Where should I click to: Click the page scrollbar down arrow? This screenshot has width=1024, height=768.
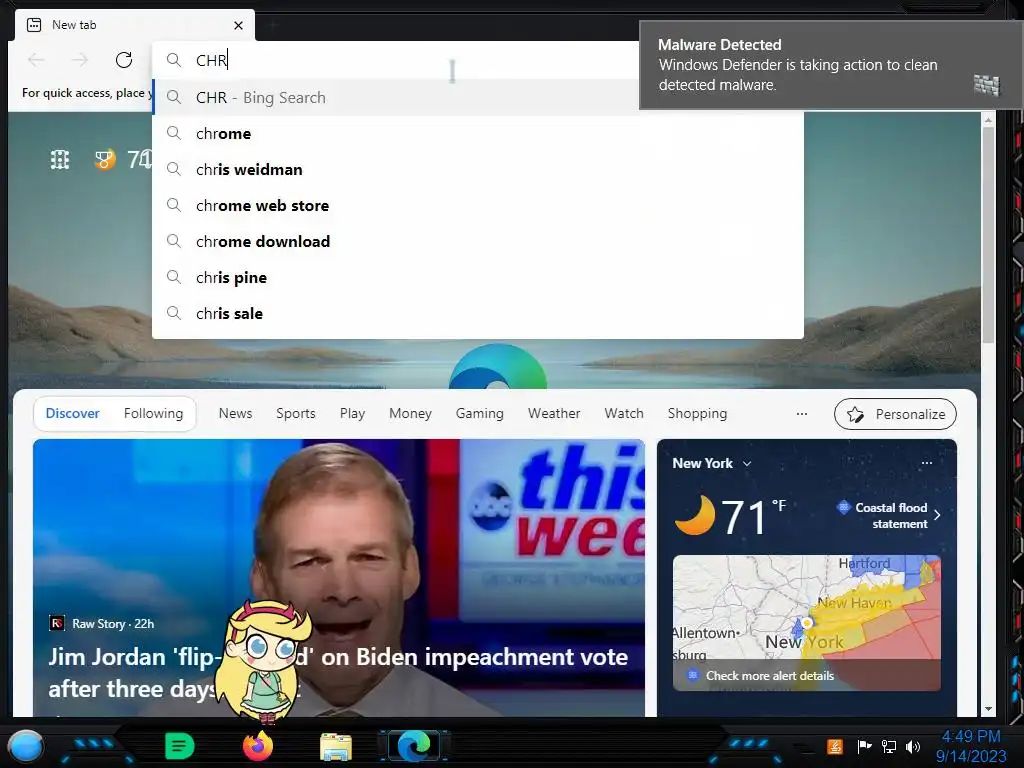click(x=988, y=709)
